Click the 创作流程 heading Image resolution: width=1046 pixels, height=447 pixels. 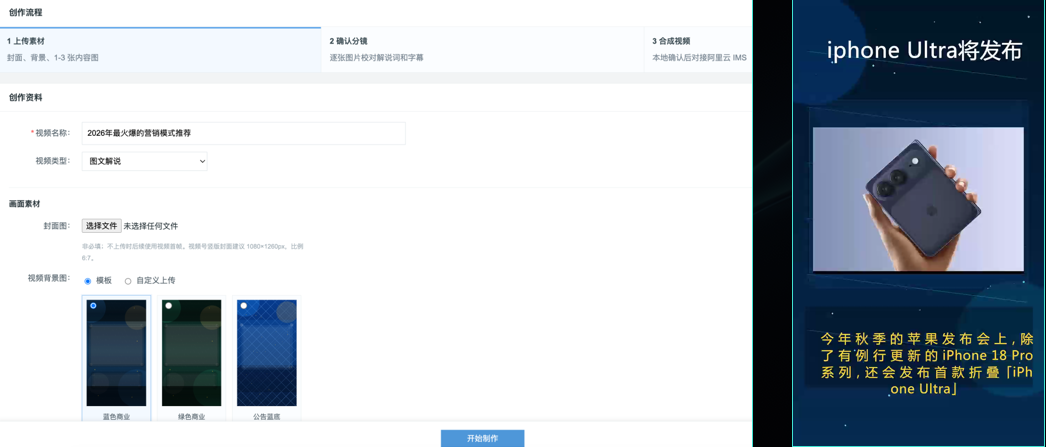click(25, 12)
